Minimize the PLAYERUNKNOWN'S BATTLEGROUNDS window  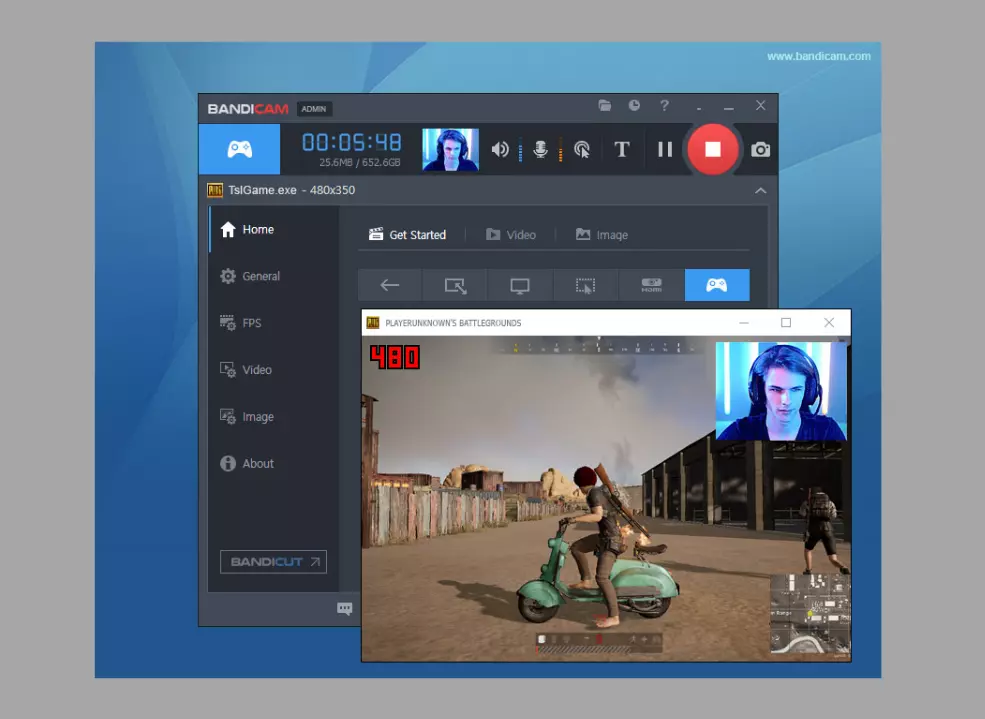coord(744,323)
